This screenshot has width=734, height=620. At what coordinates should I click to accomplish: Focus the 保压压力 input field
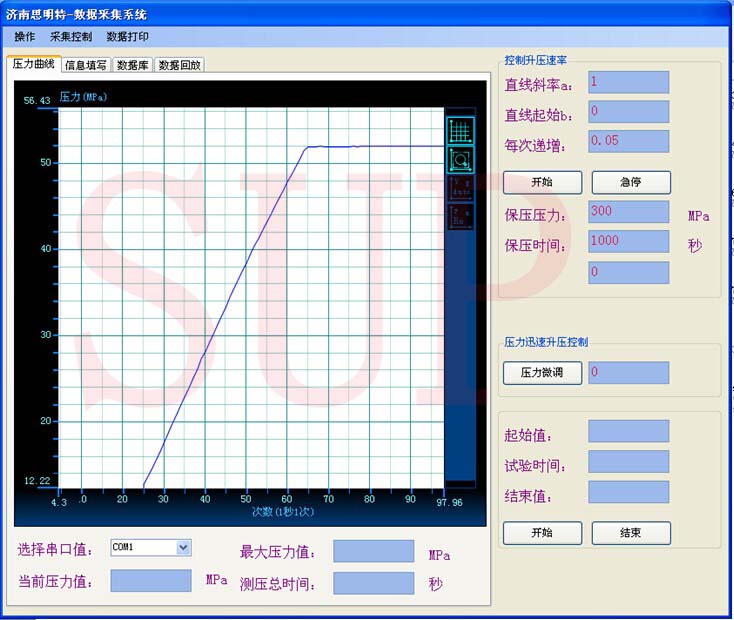click(628, 212)
